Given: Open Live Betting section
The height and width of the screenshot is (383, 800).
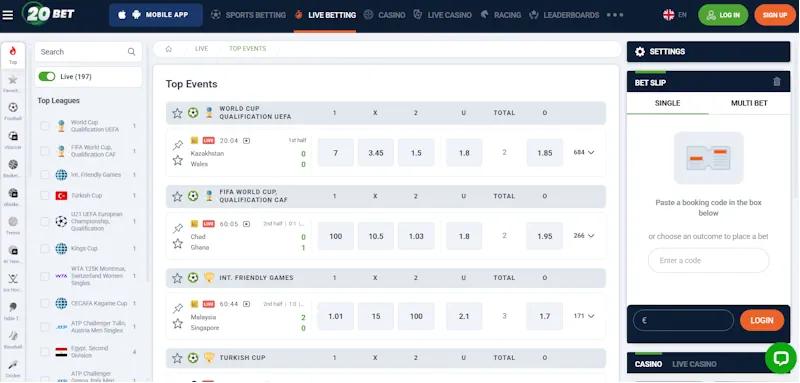Looking at the screenshot, I should click(326, 15).
